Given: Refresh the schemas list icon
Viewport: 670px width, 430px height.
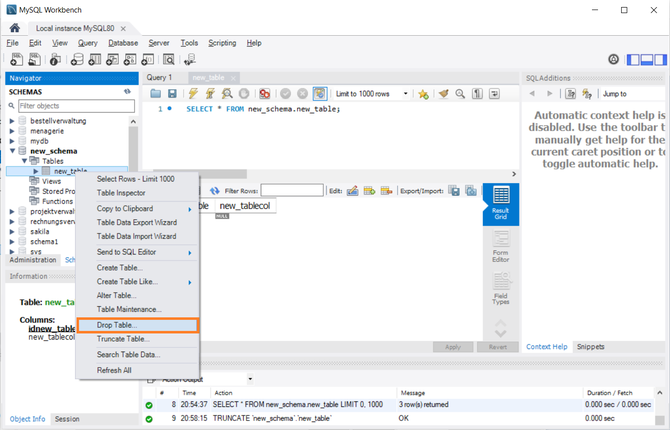Looking at the screenshot, I should (127, 91).
